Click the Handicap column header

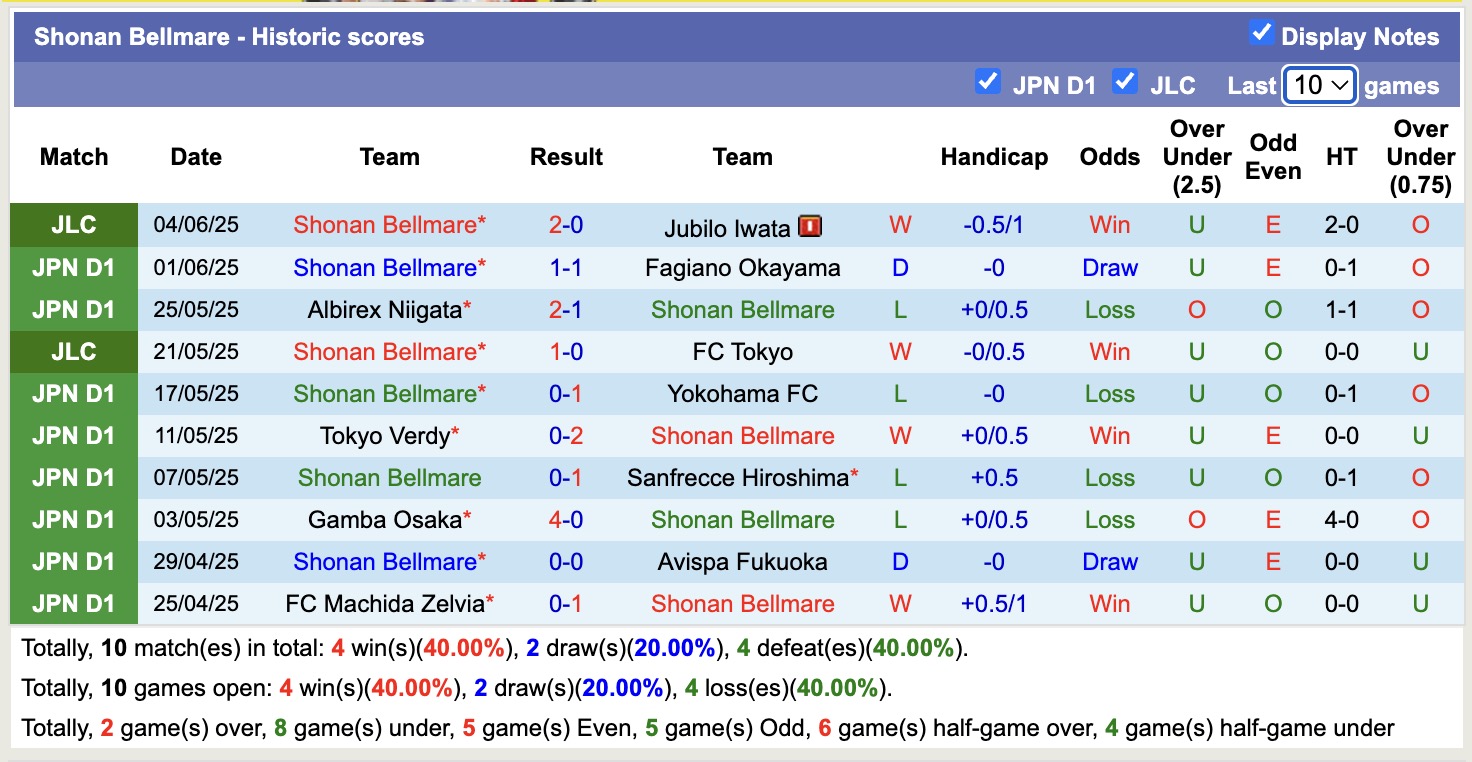pyautogui.click(x=994, y=157)
